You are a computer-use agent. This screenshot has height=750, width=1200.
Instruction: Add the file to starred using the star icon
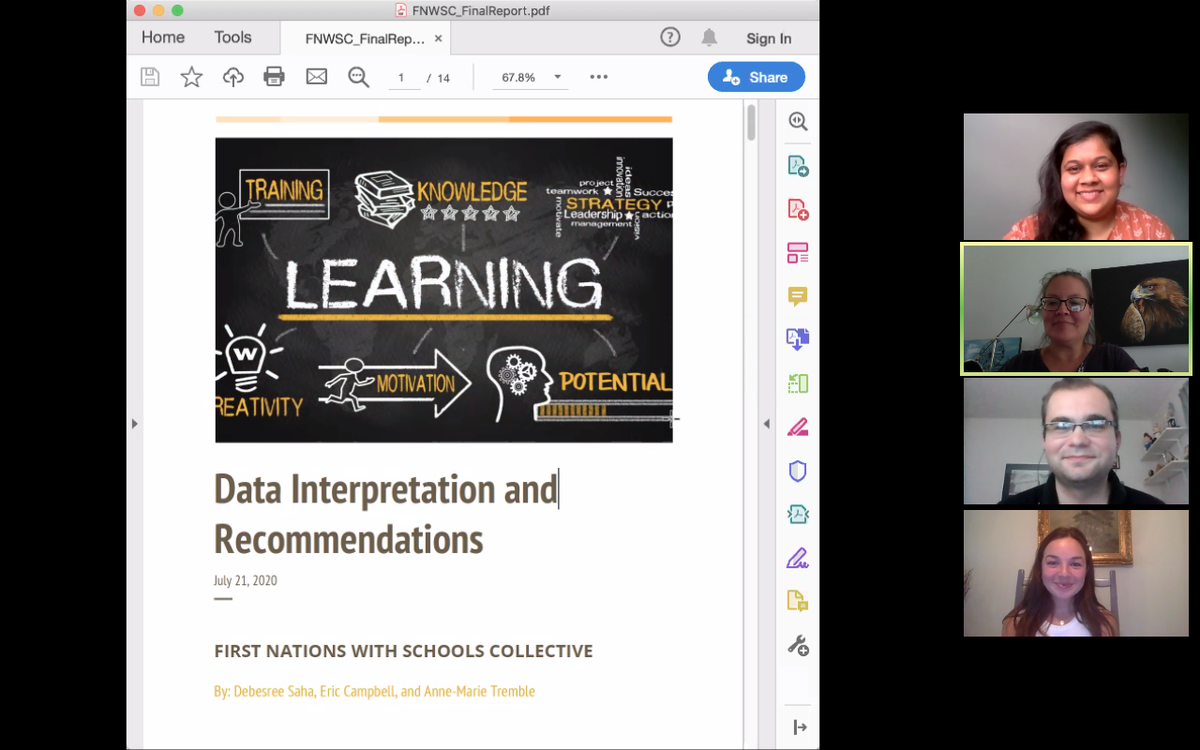click(191, 77)
